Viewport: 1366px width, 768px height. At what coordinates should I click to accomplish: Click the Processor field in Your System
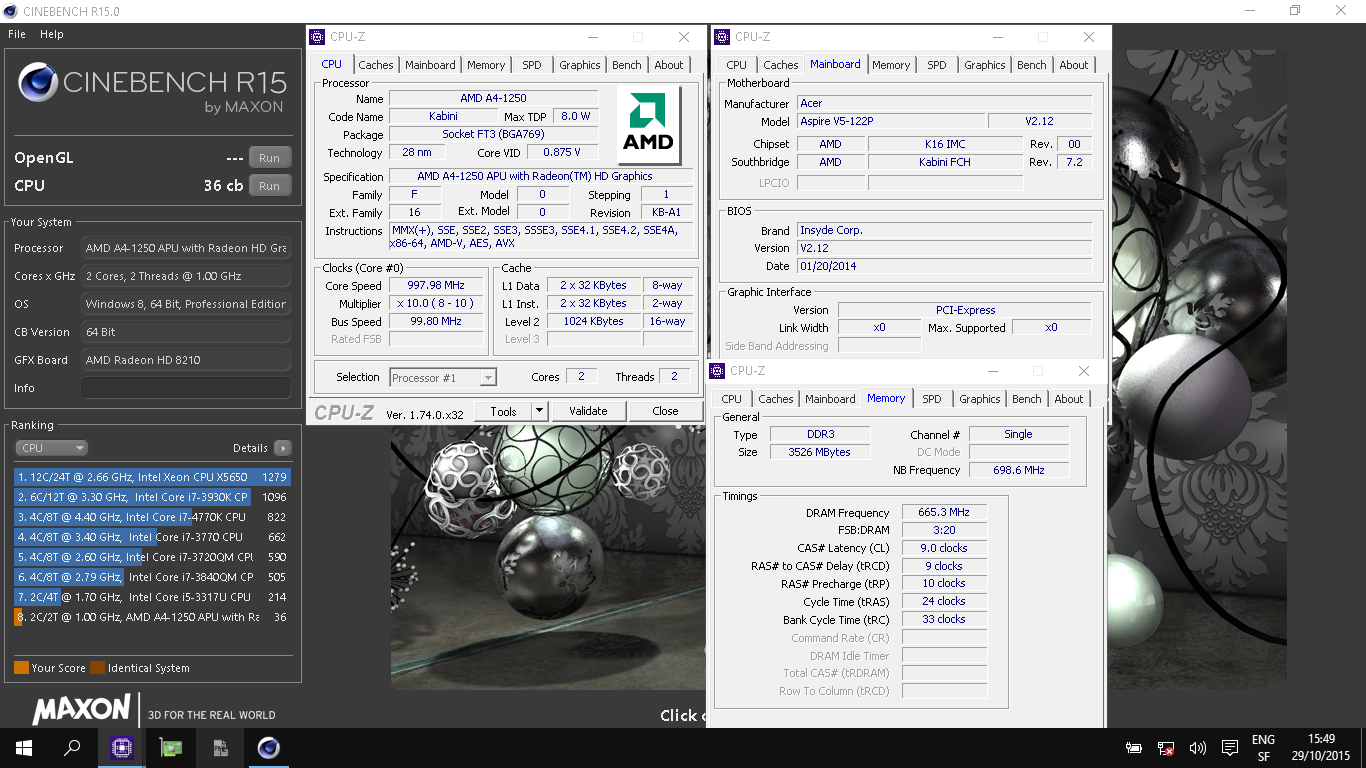186,248
